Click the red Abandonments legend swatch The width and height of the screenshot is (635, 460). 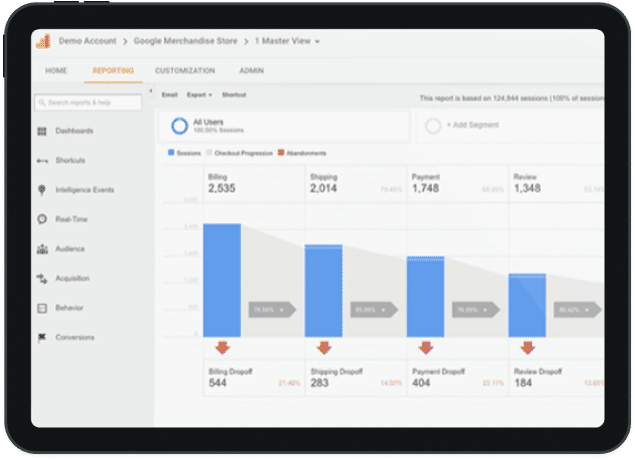coord(281,153)
